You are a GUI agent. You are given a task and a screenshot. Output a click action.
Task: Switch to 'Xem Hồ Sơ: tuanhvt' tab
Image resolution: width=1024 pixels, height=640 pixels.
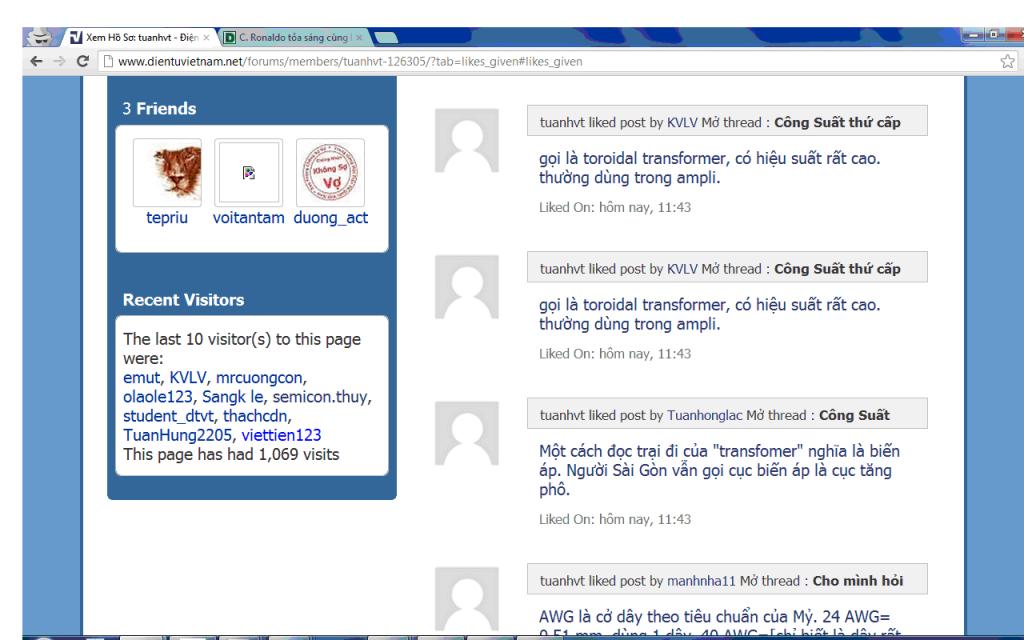coord(139,38)
